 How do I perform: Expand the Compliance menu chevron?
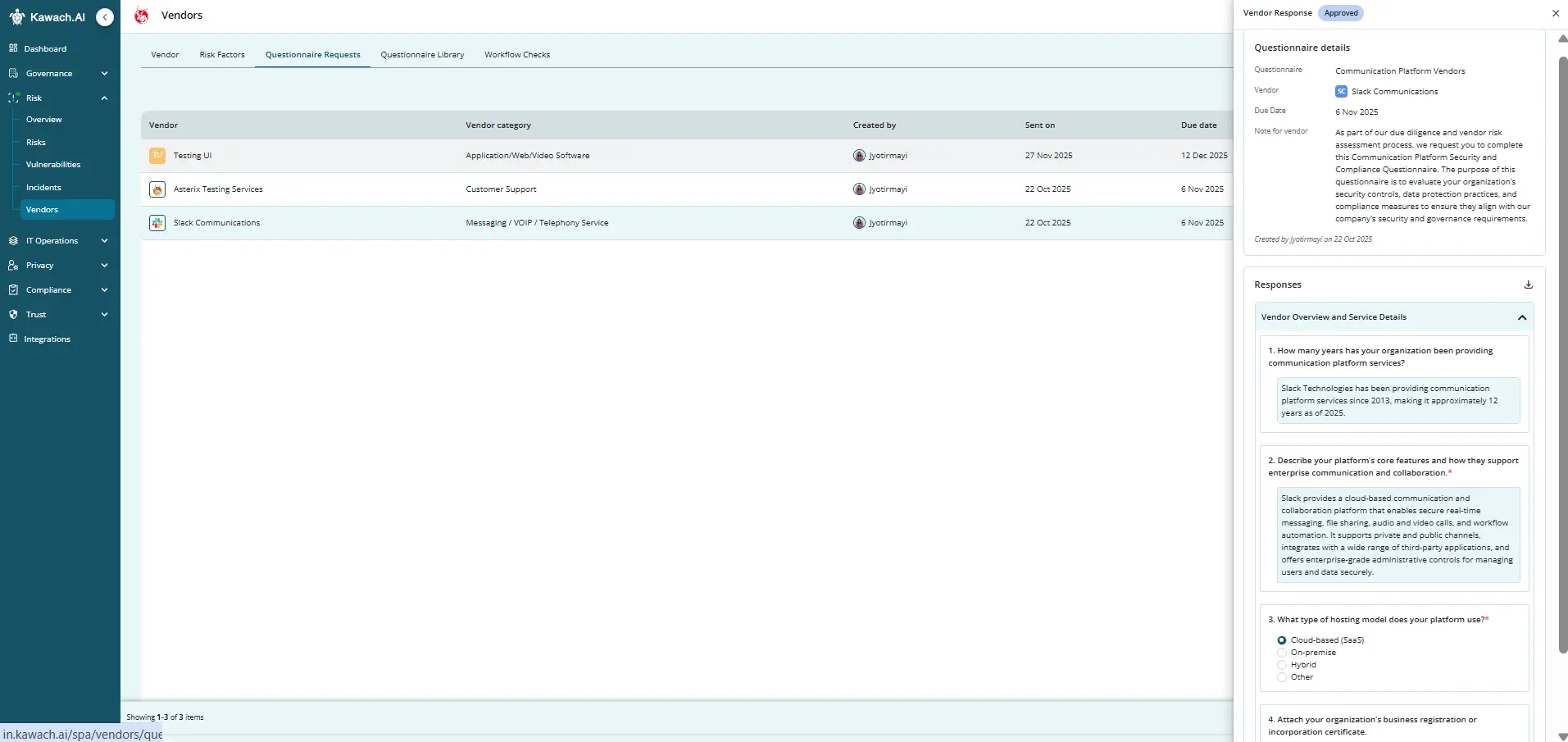click(104, 289)
